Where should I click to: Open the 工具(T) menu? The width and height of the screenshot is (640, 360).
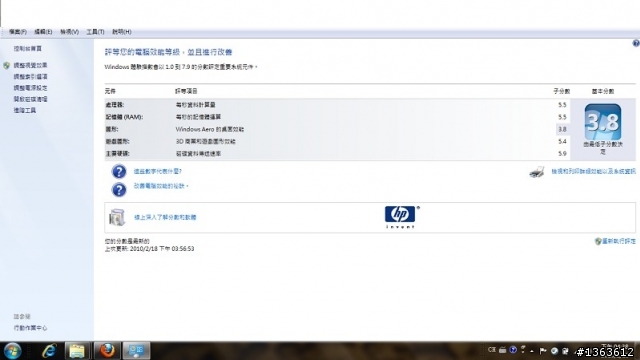click(95, 32)
